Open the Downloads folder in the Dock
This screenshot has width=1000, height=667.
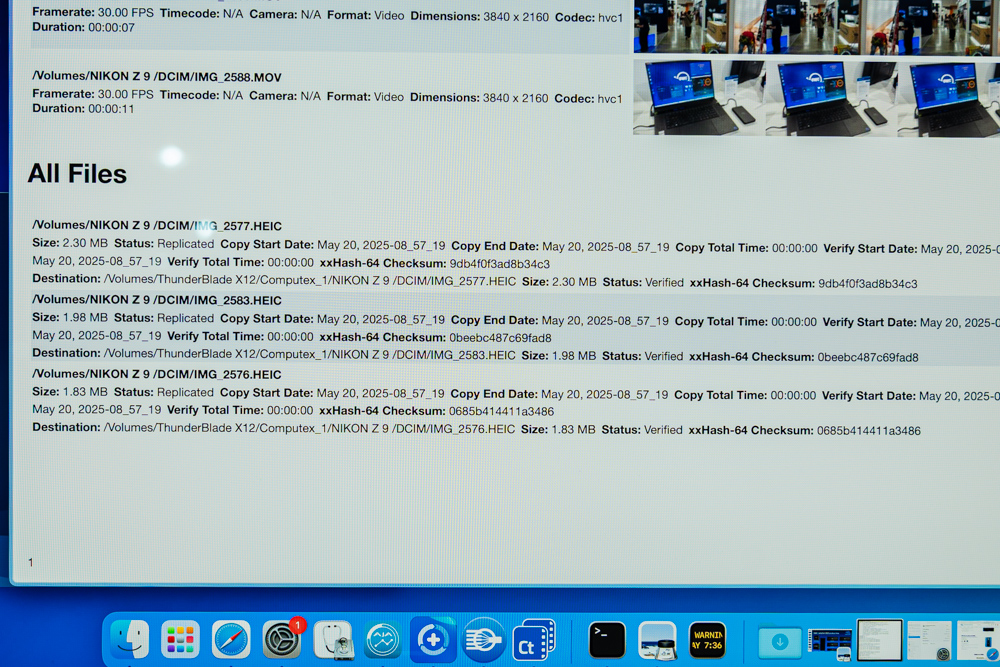[x=779, y=641]
